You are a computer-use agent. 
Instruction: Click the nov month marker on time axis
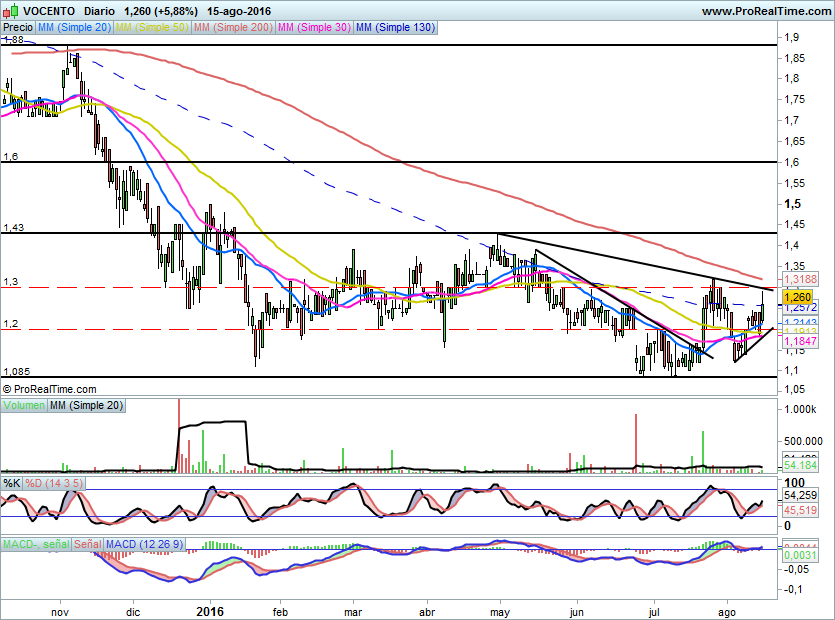(x=60, y=613)
